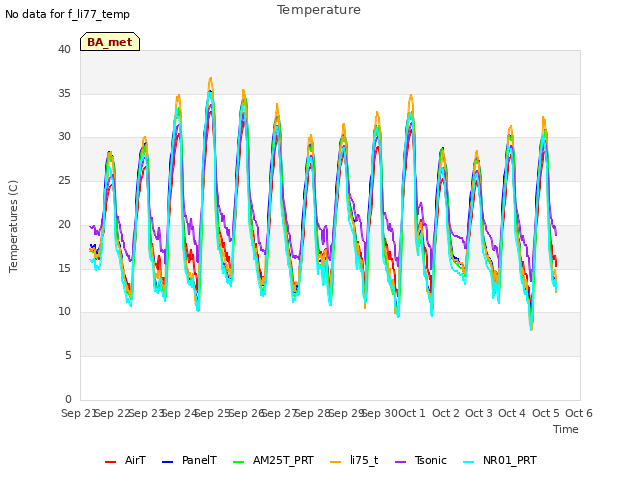
Task: Click the Oct 1 x-axis tick label
Action: [412, 413]
